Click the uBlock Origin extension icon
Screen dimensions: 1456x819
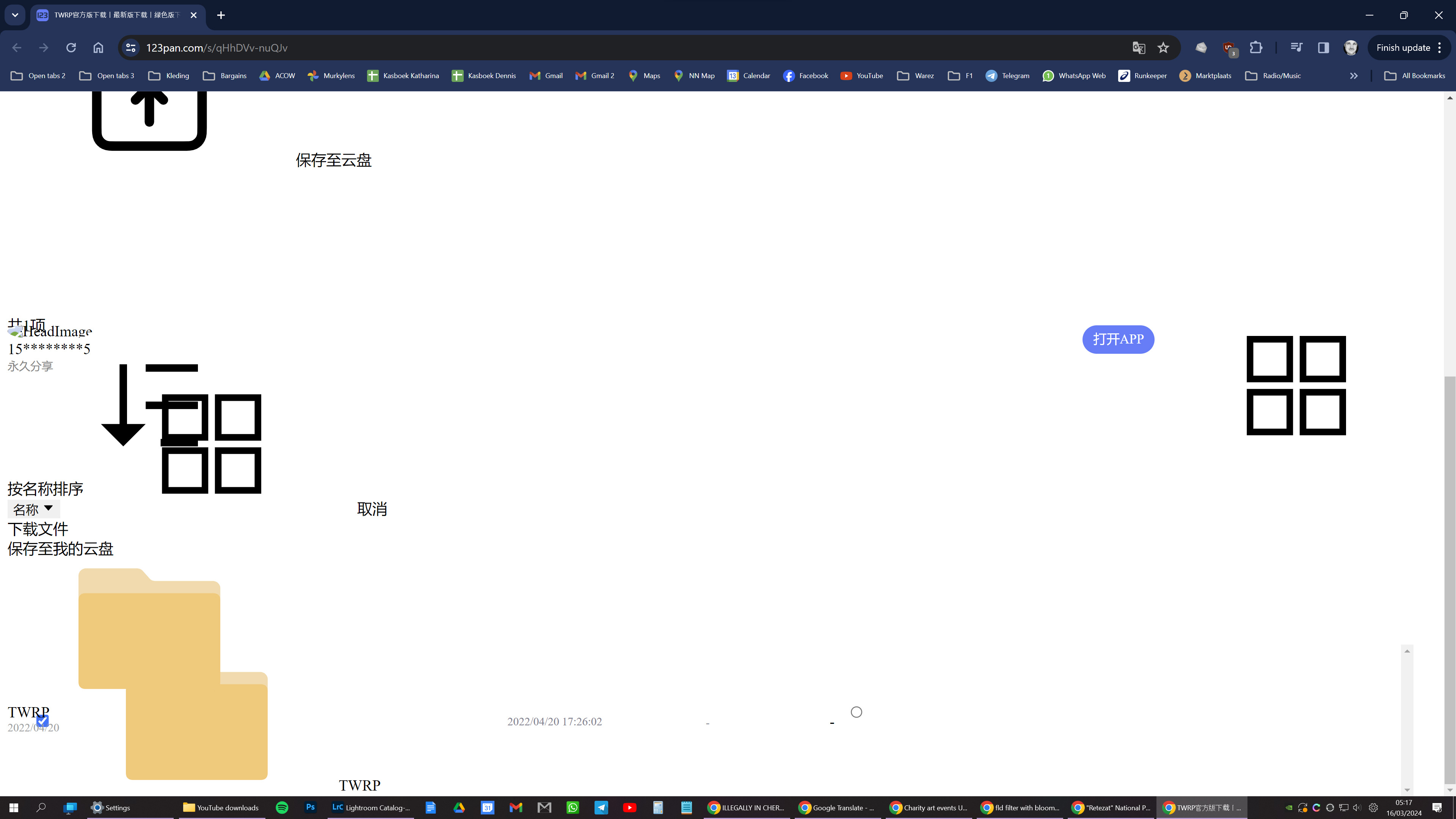[1229, 48]
